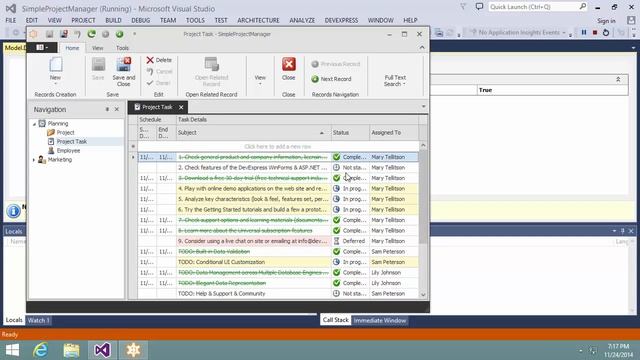
Task: Click Sign in link in Visual Studio
Action: pyautogui.click(x=606, y=21)
